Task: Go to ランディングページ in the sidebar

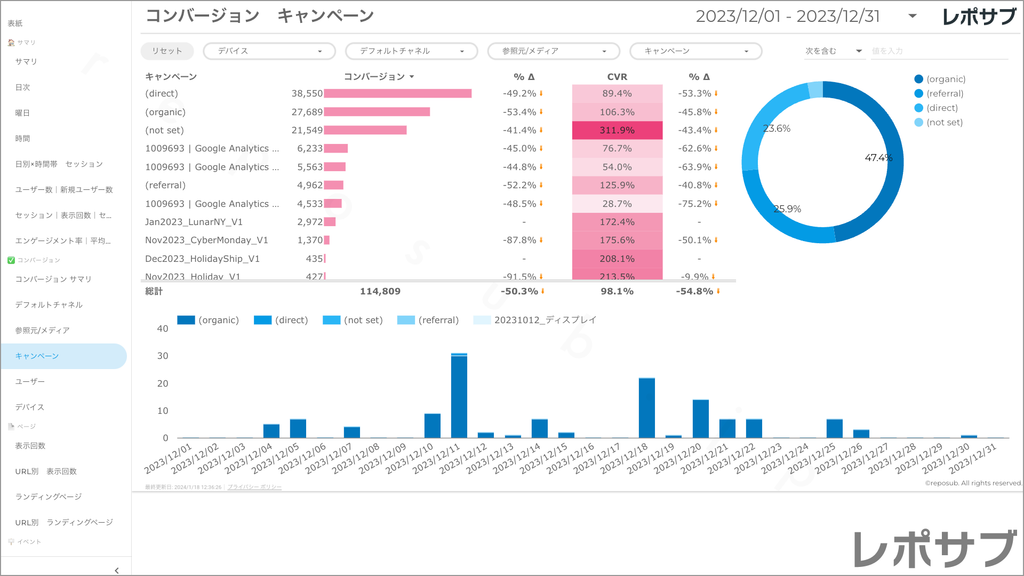Action: pyautogui.click(x=49, y=497)
